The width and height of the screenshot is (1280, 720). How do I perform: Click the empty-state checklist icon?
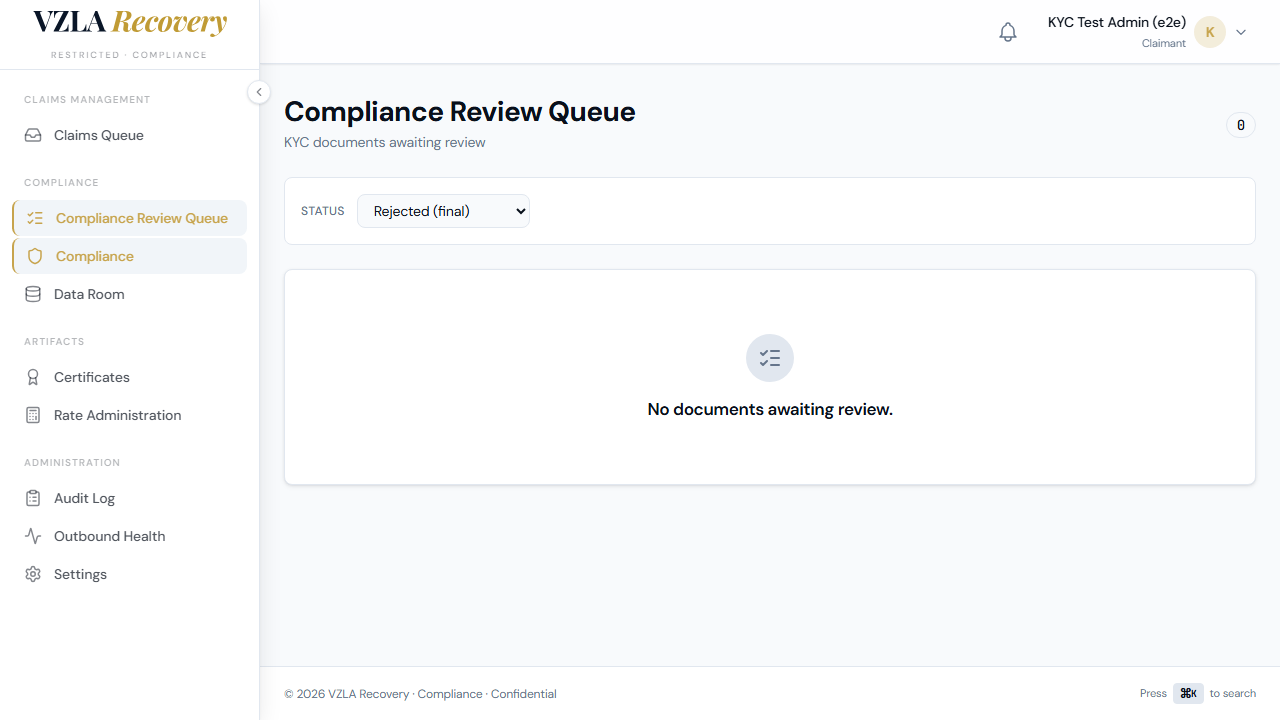tap(770, 358)
